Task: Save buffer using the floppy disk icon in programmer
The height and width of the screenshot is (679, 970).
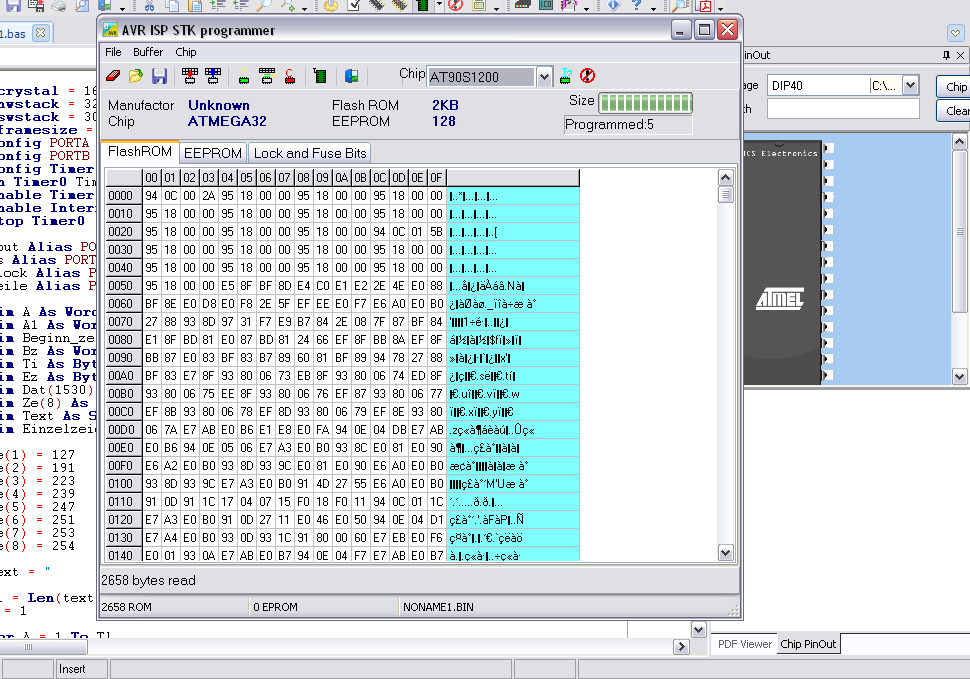Action: [160, 76]
